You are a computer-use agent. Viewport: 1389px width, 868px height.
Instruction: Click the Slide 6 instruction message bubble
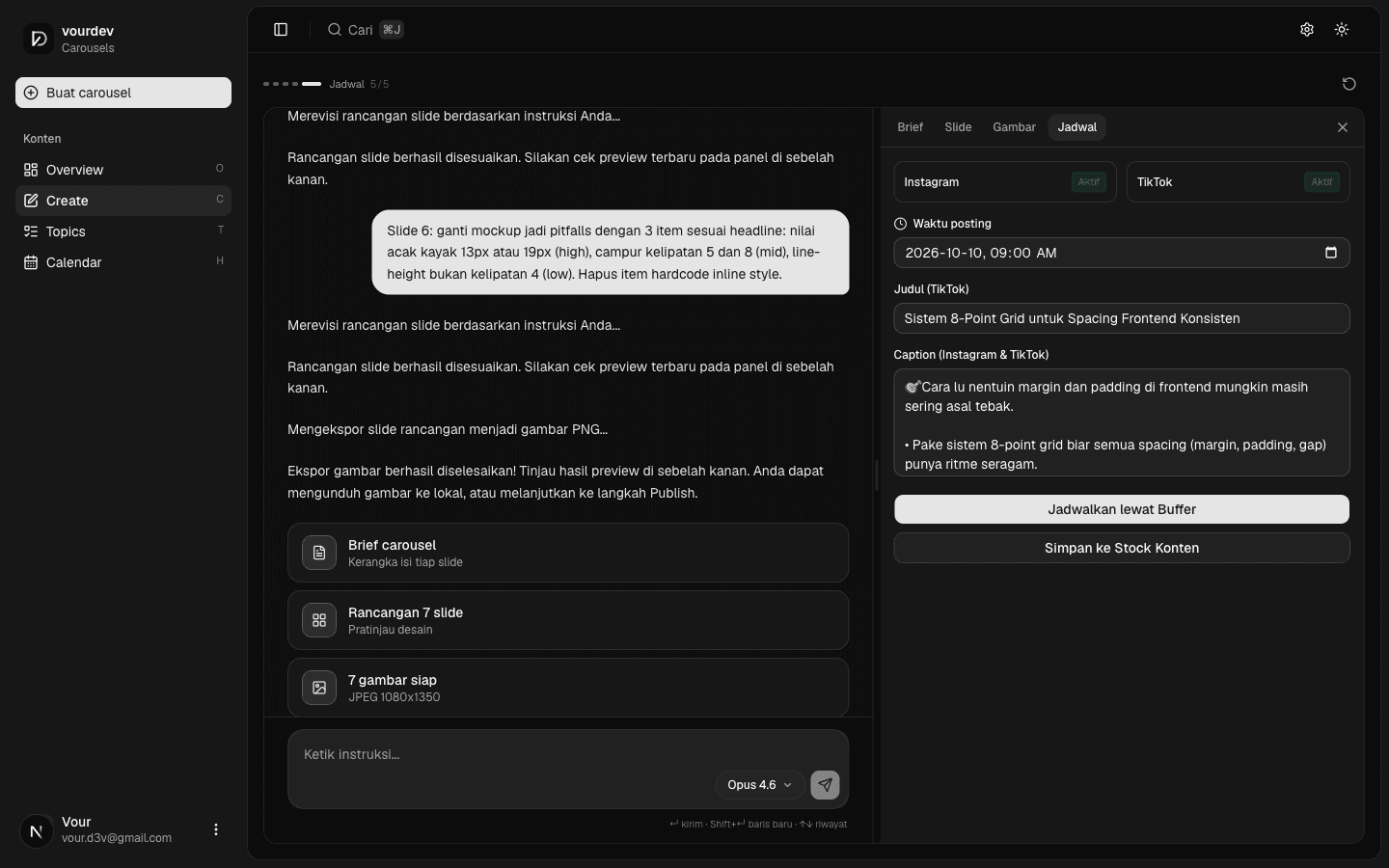[611, 253]
